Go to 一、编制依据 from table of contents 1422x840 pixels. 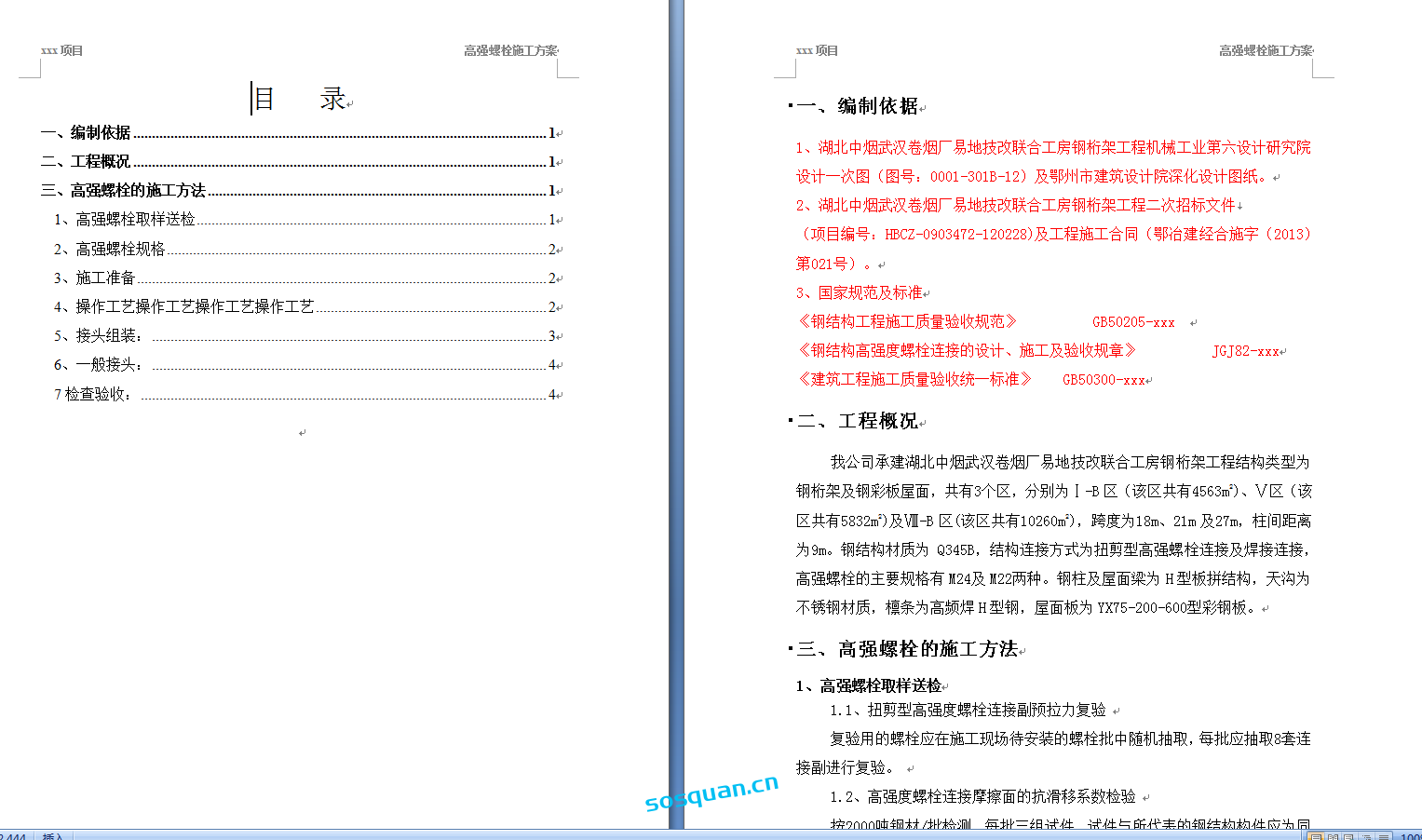click(86, 133)
